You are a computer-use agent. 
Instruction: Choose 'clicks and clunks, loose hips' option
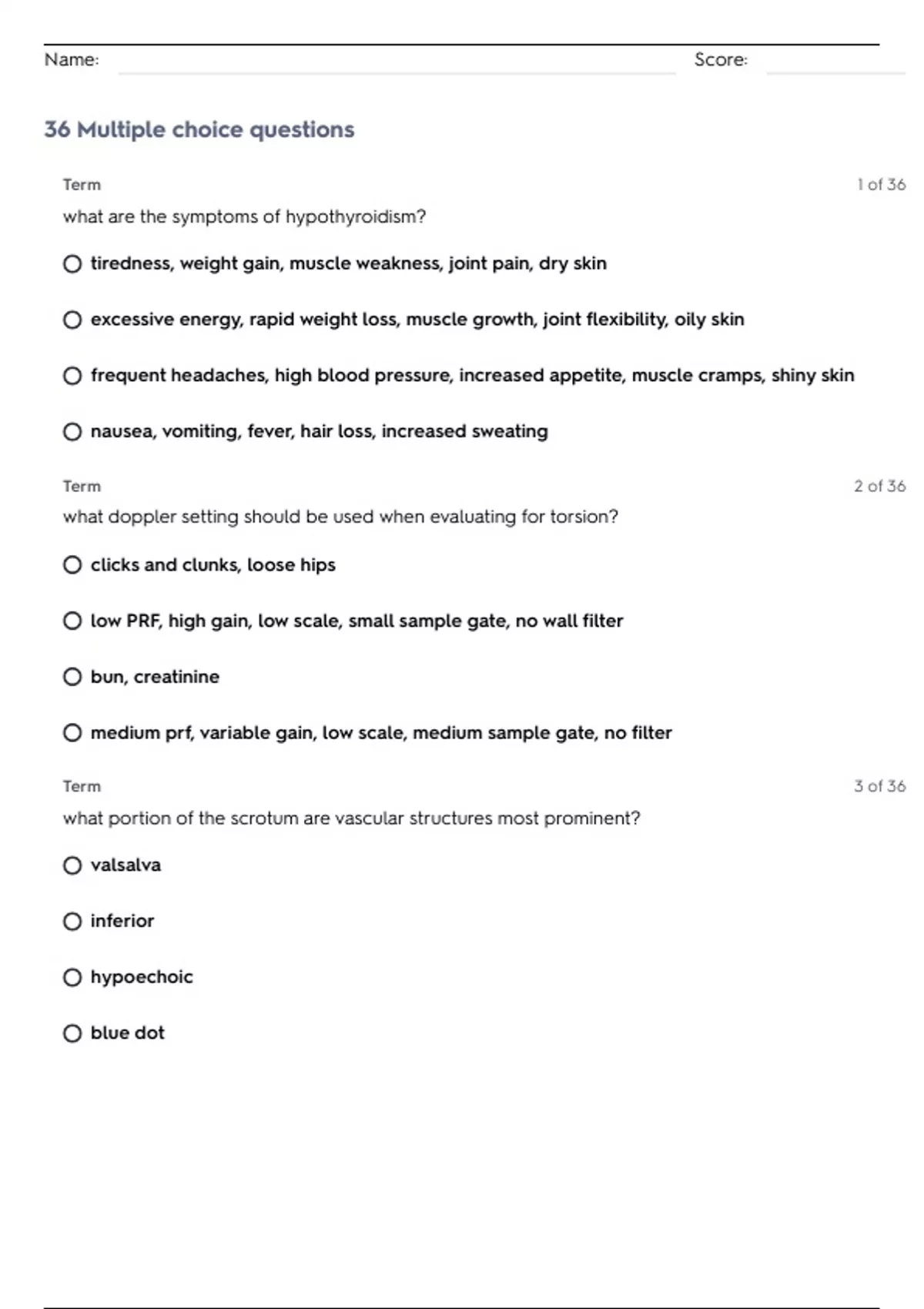tap(72, 565)
